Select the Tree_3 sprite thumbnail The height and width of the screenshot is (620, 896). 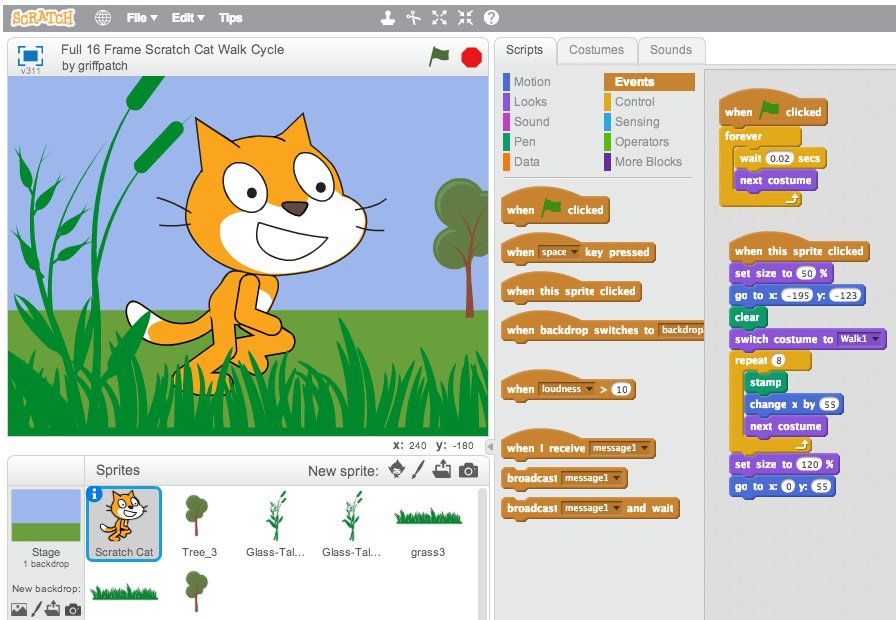point(198,525)
